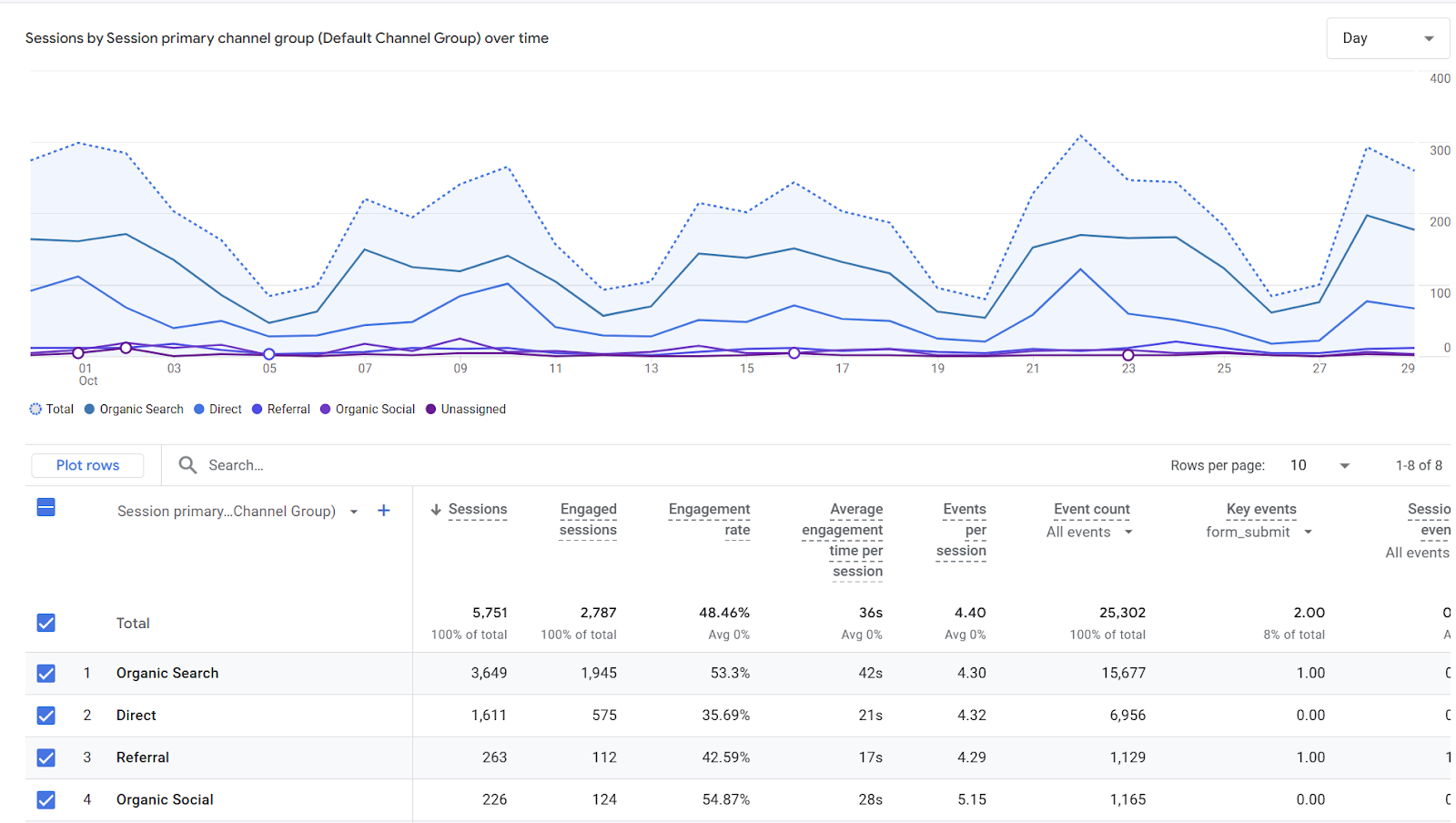Screen dimensions: 1456x823
Task: Uncheck the Organic Social row checkbox
Action: tap(46, 800)
